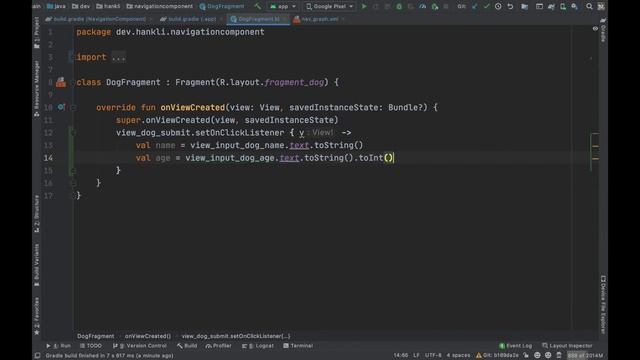Viewport: 640px width, 360px height.
Task: Click the navigationcomponent breadcrumb folder
Action: 160,6
